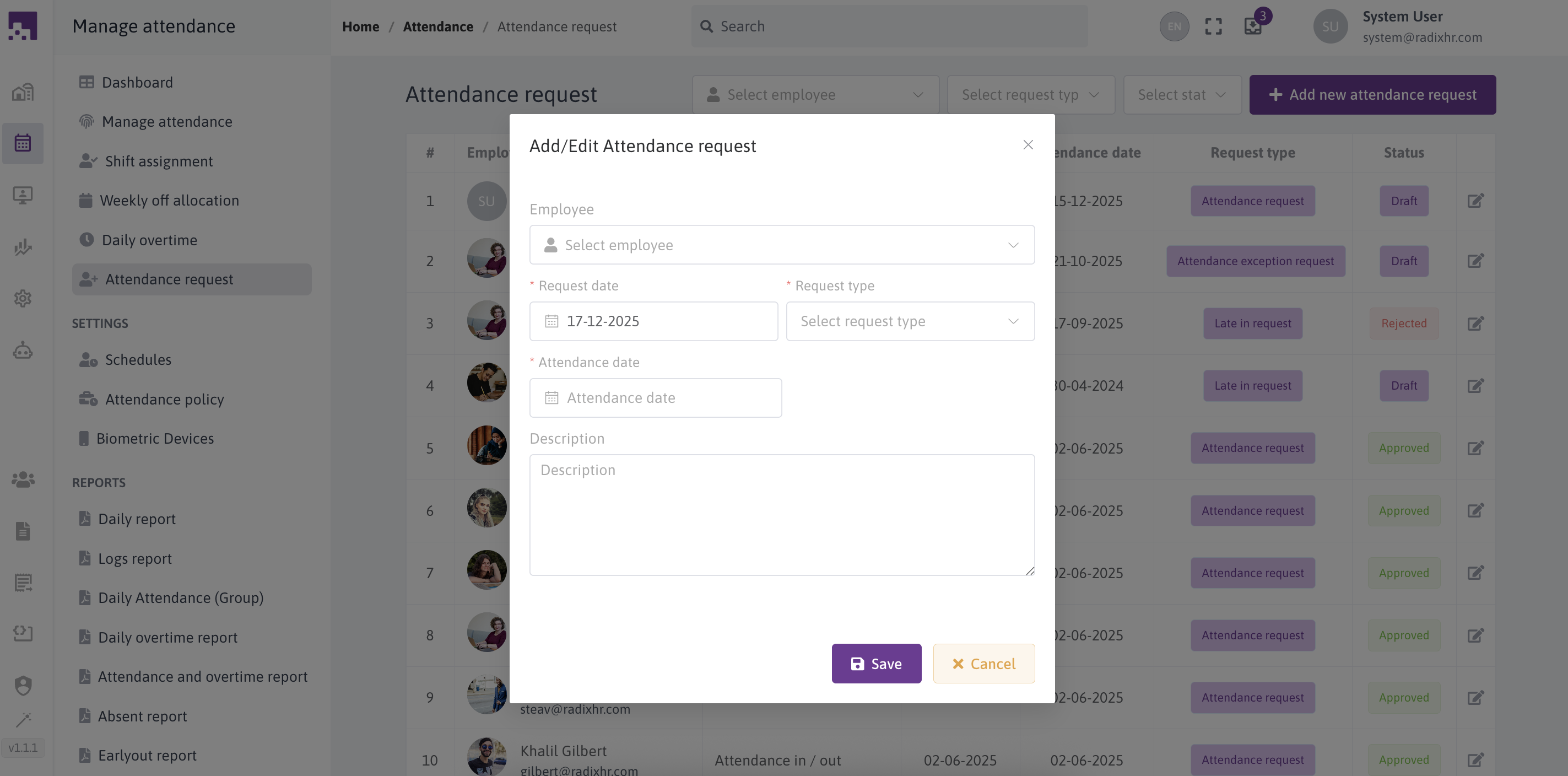
Task: Click into the Description text area
Action: click(782, 515)
